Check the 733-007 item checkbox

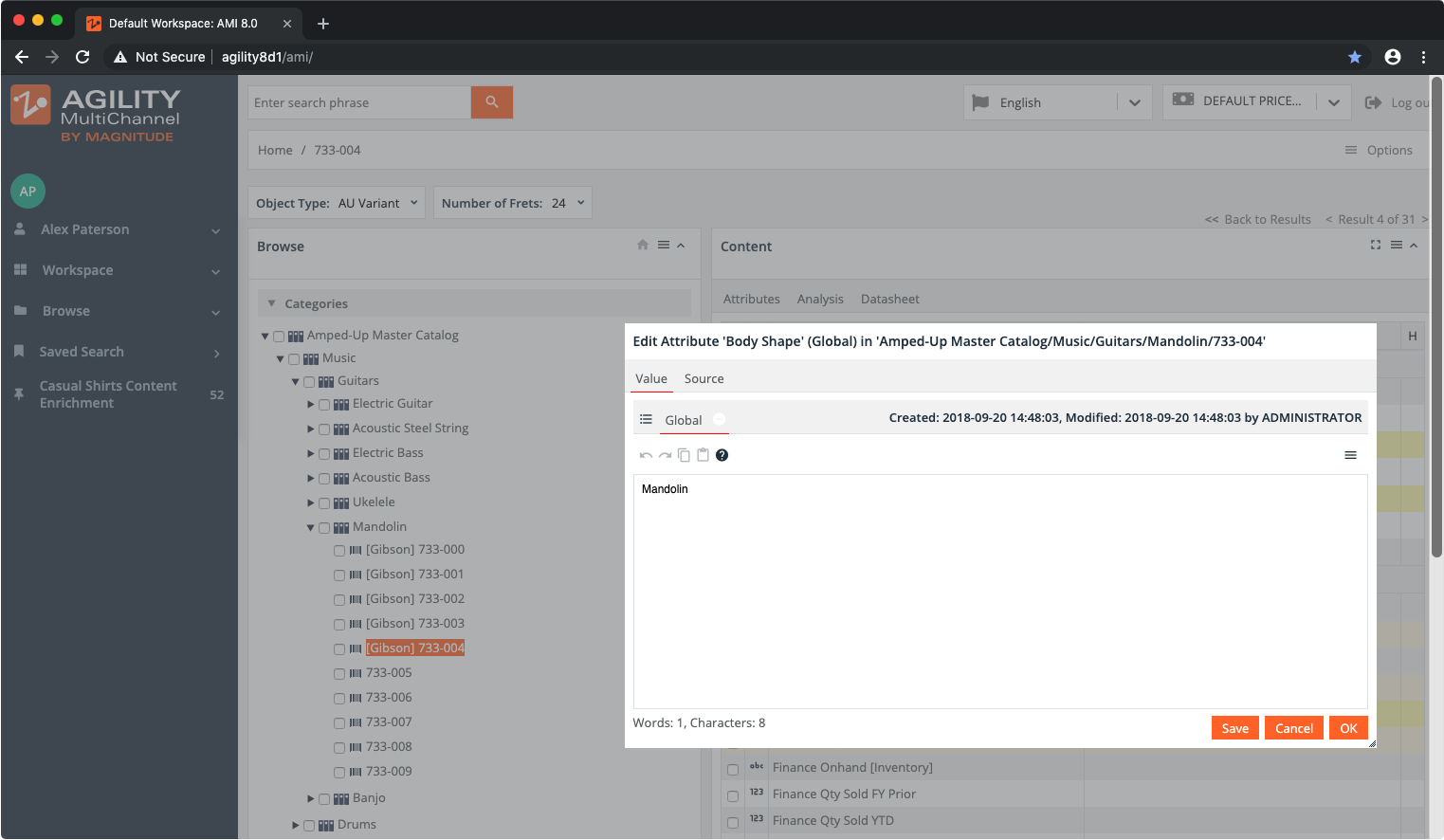(339, 723)
